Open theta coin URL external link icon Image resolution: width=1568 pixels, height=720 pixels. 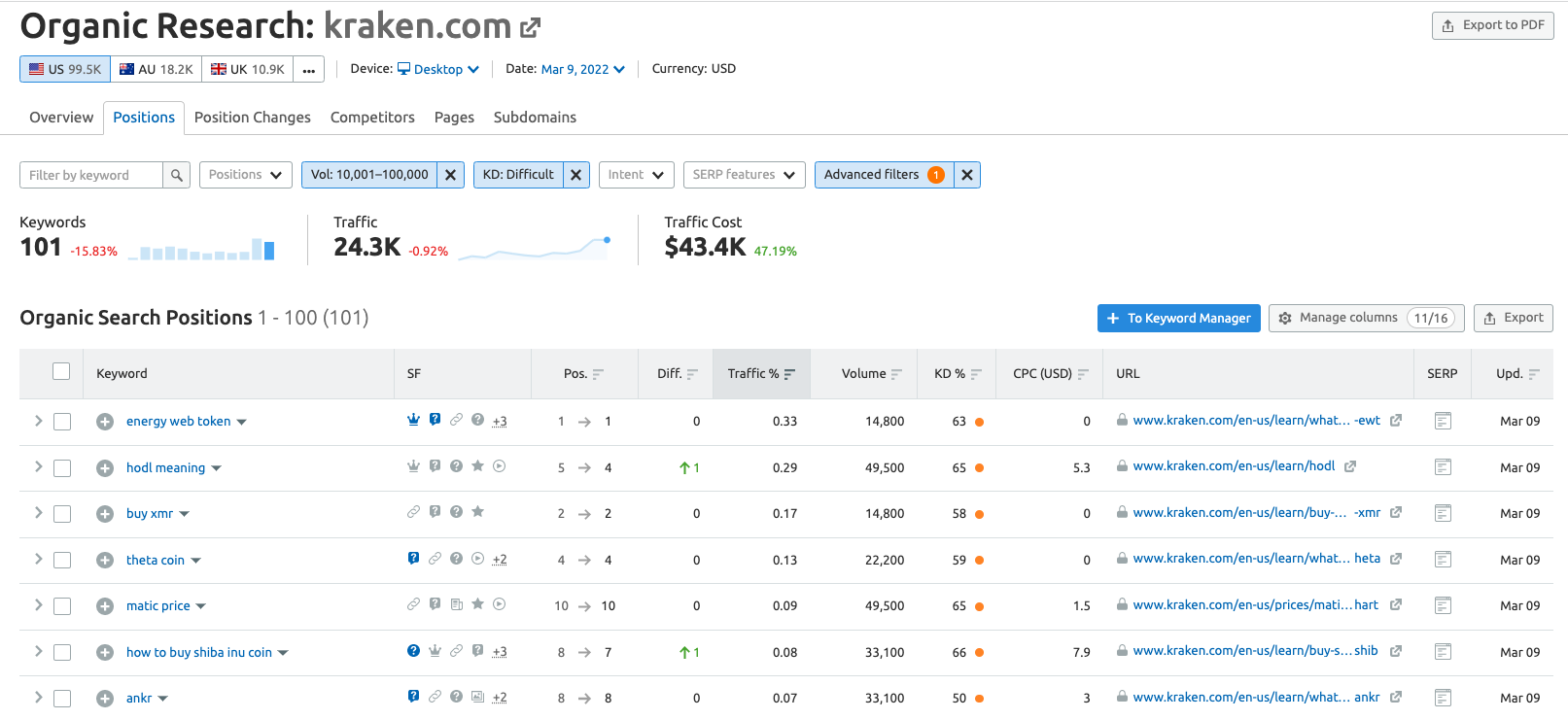click(x=1396, y=559)
